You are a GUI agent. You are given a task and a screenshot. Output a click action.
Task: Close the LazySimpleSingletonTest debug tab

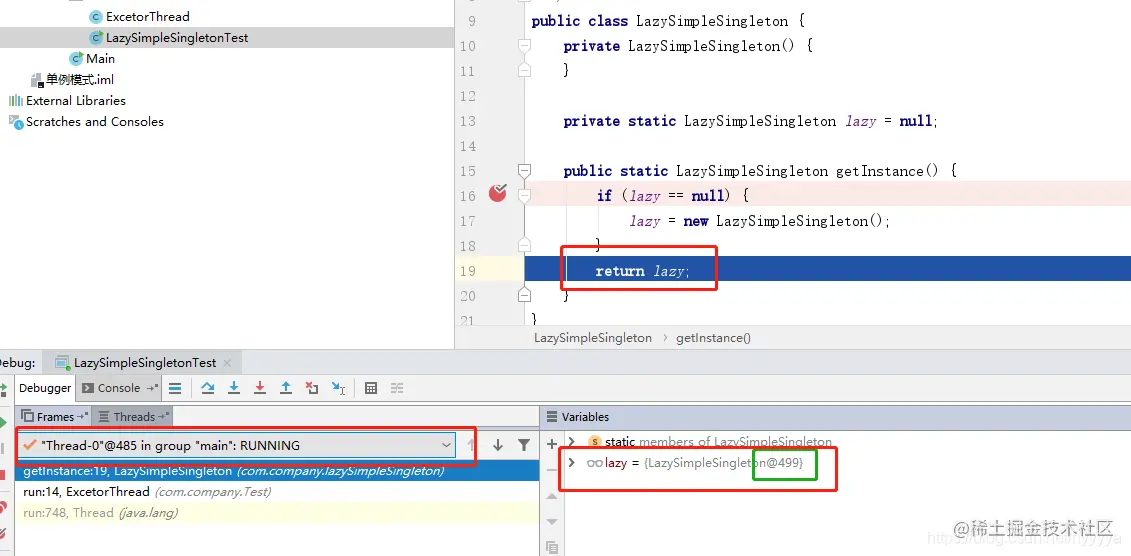coord(227,363)
